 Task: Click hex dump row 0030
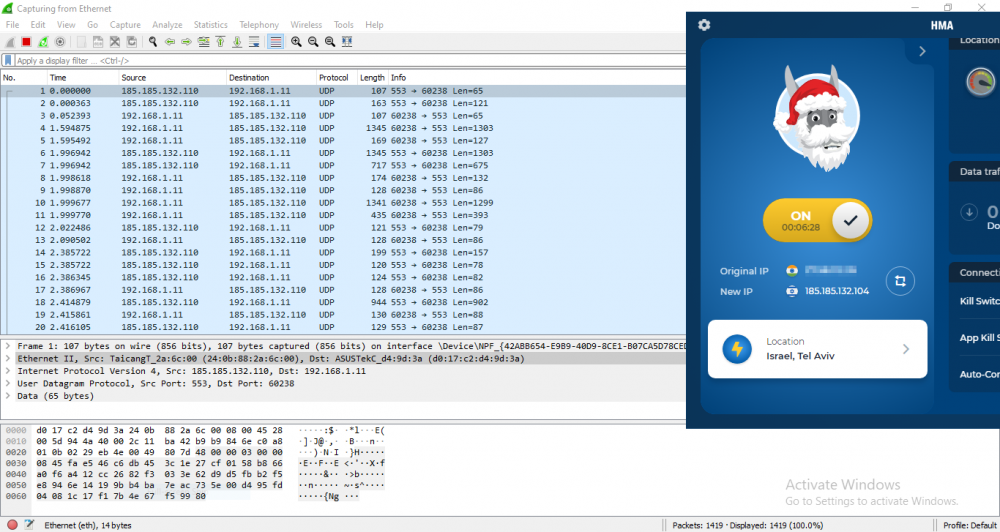click(x=195, y=463)
